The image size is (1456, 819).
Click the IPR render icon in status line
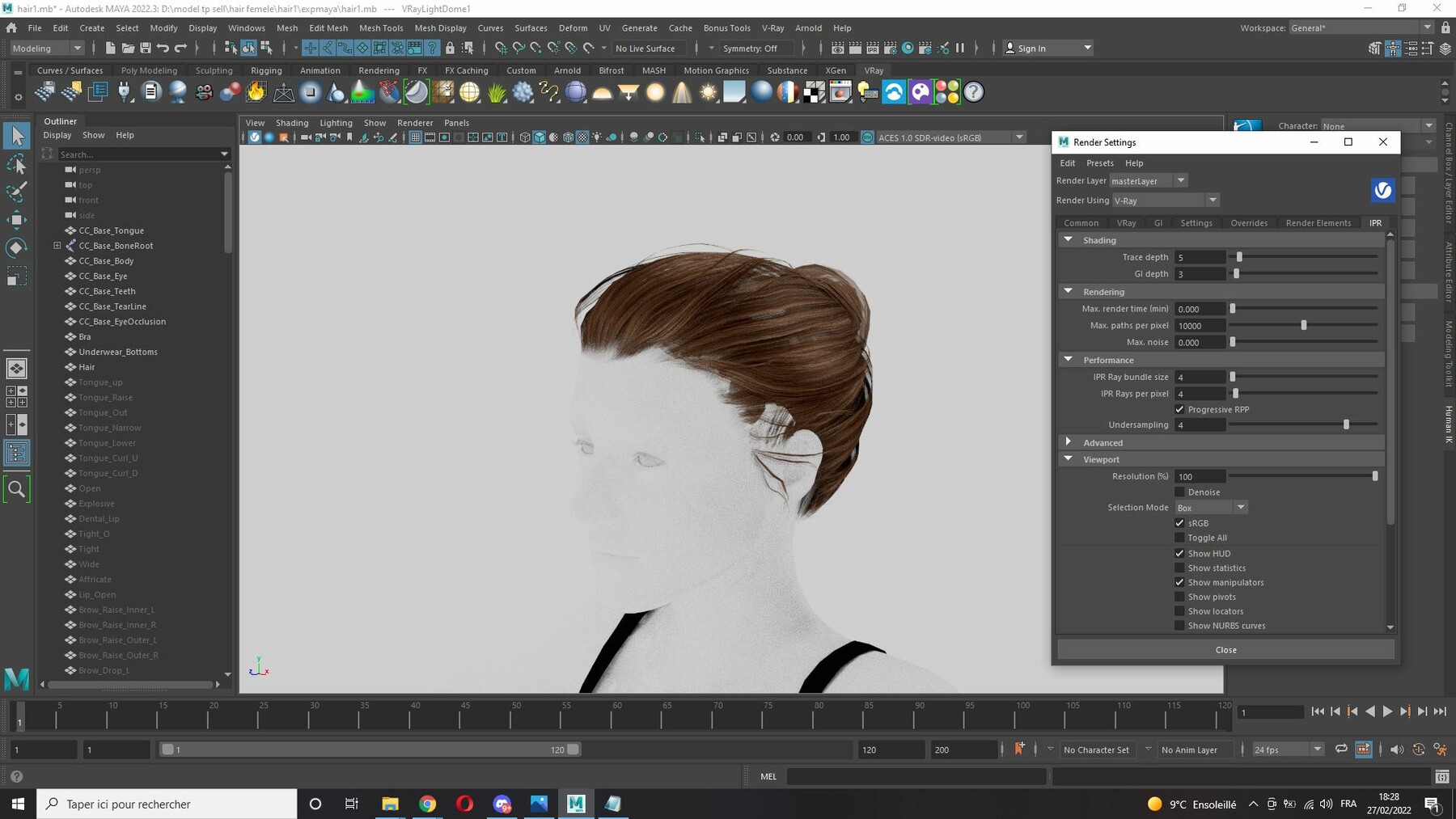click(873, 49)
